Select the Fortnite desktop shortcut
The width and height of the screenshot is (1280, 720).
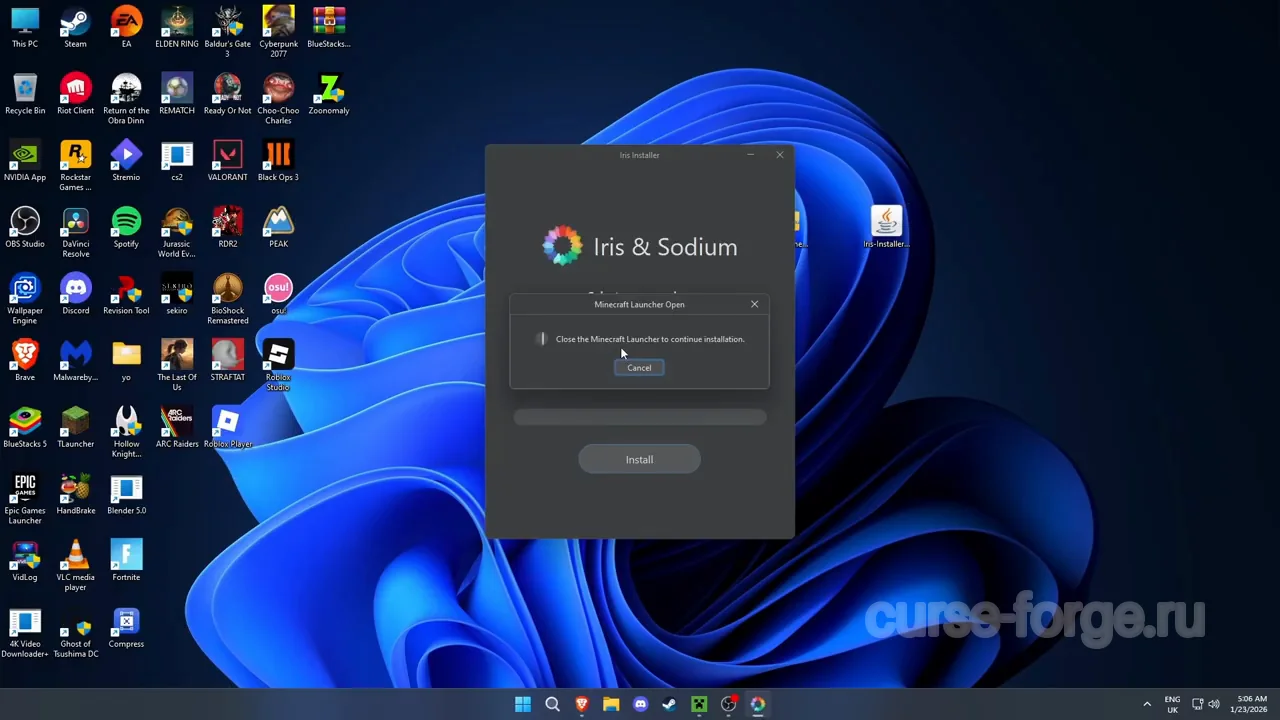(126, 562)
